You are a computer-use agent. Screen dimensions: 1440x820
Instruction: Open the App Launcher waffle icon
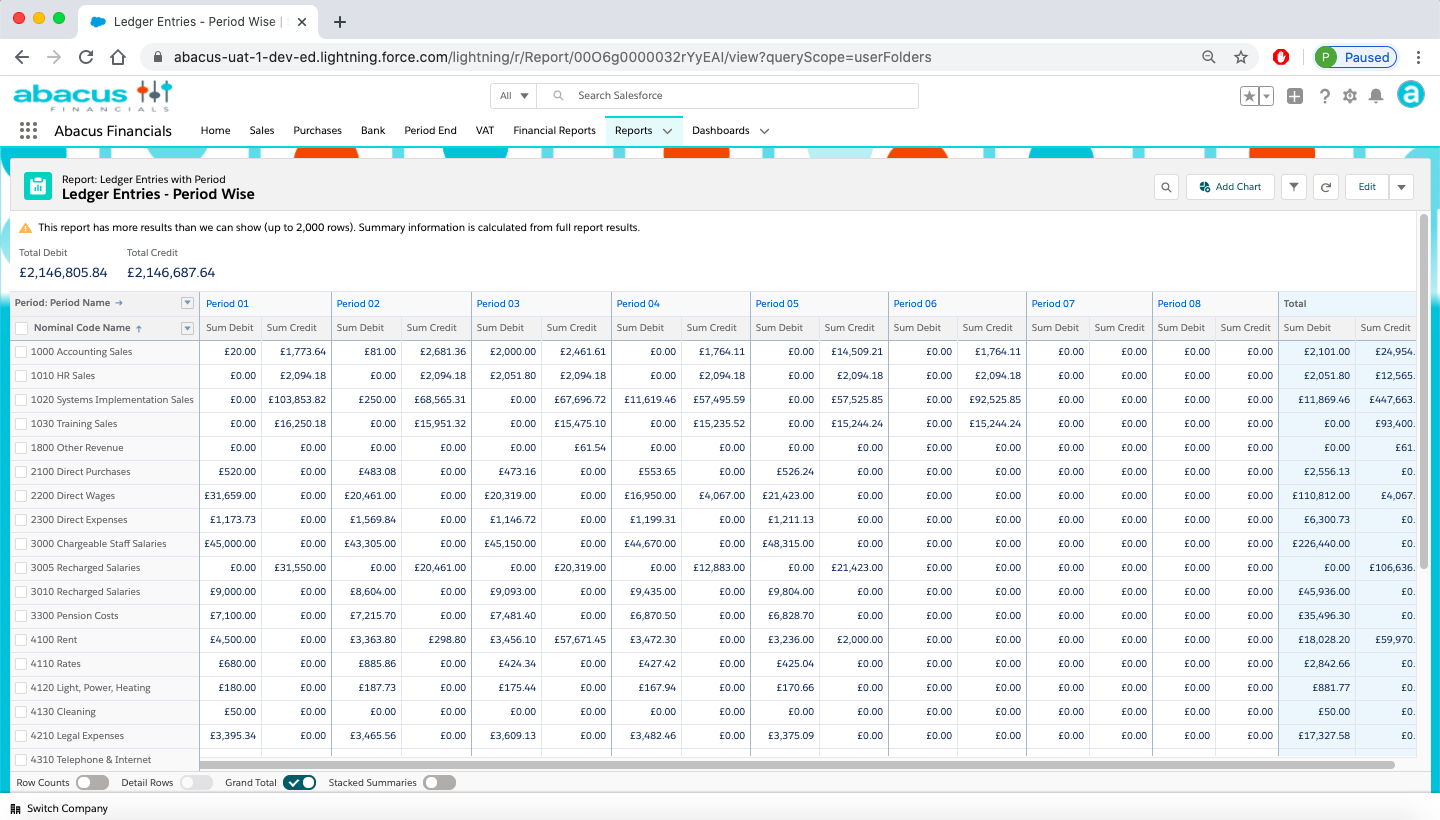[x=28, y=130]
